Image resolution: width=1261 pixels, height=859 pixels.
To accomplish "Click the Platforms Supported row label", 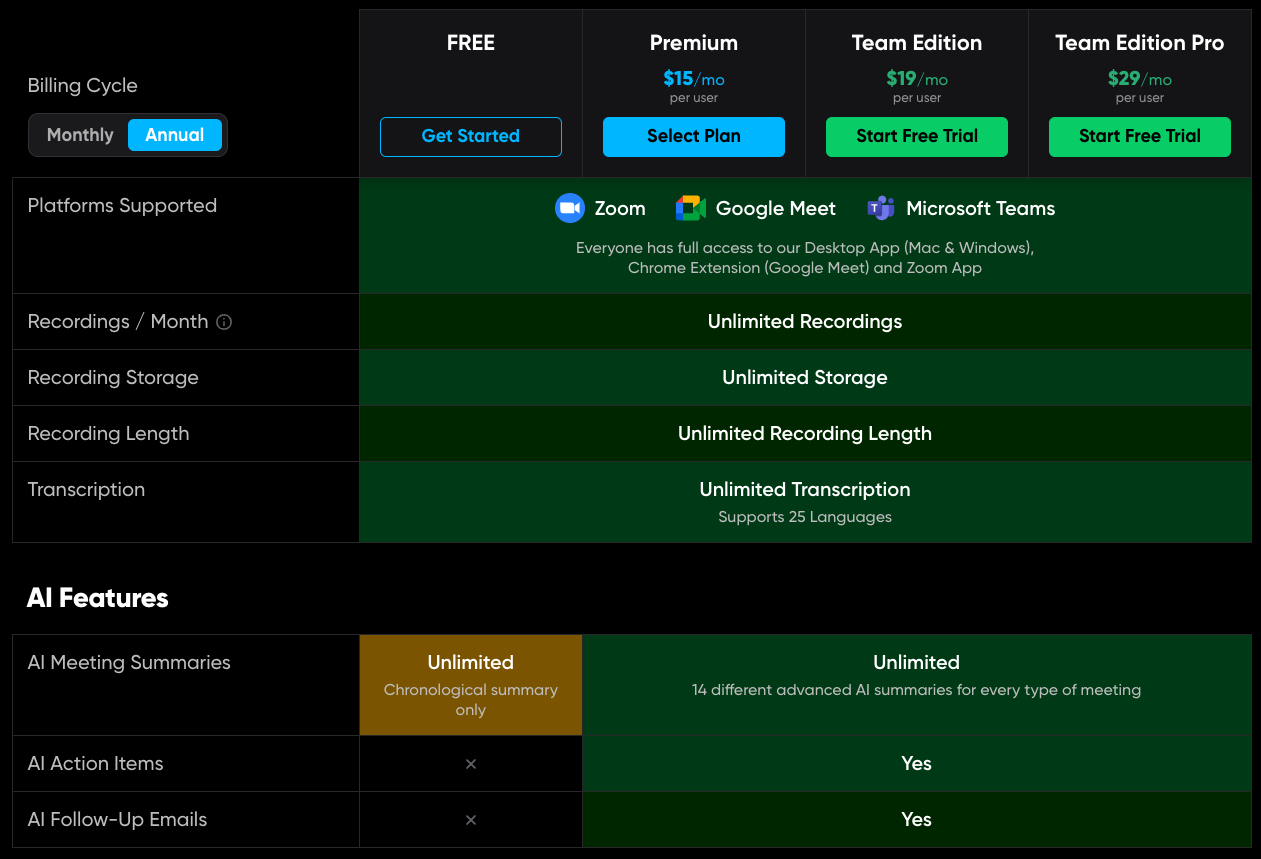I will point(122,206).
